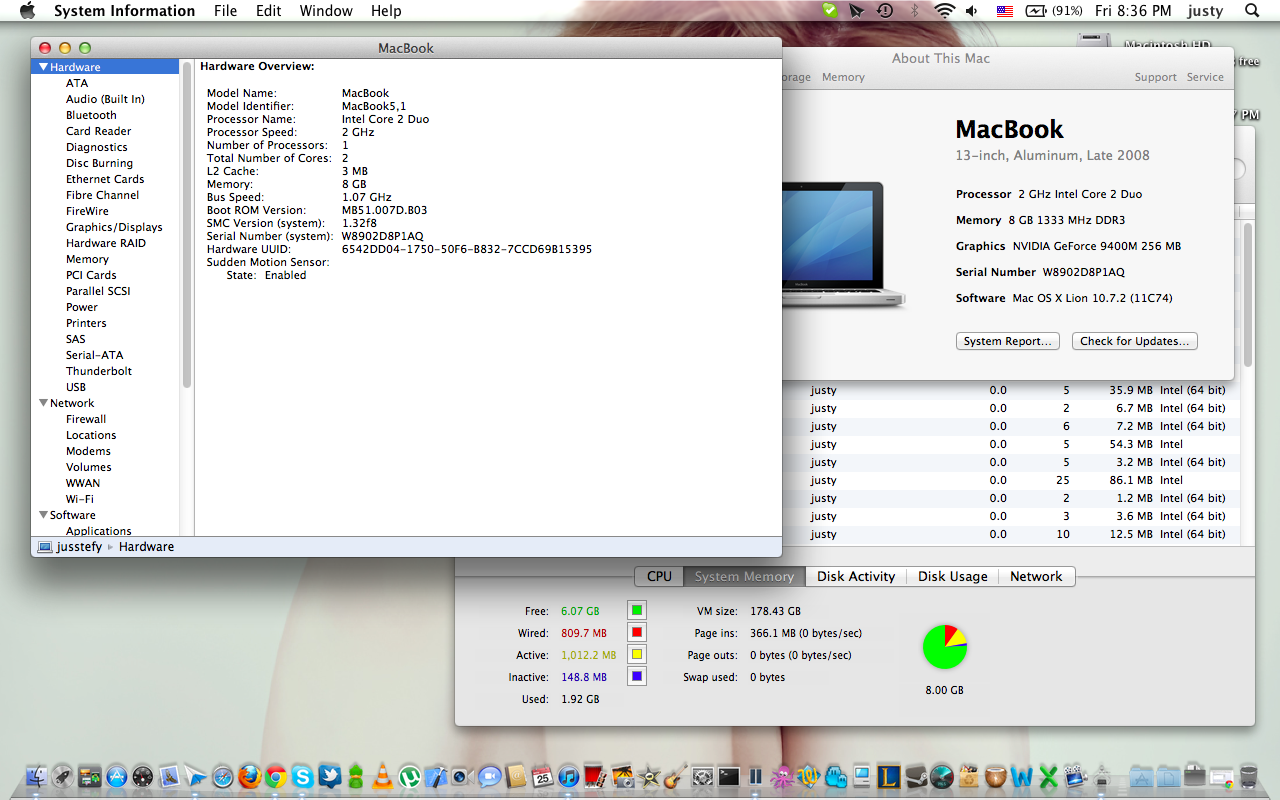This screenshot has width=1280, height=800.
Task: Open the Edit menu
Action: tap(268, 11)
